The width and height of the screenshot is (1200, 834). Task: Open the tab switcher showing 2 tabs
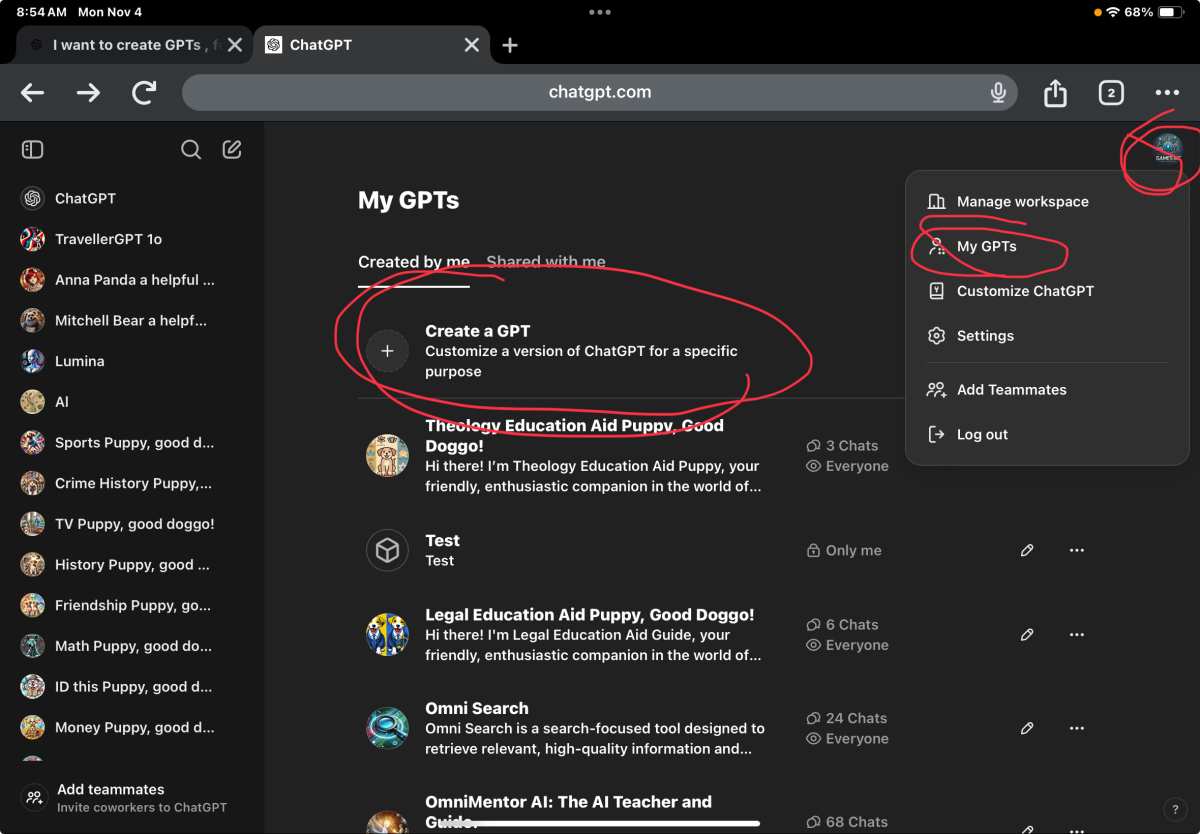(x=1110, y=93)
